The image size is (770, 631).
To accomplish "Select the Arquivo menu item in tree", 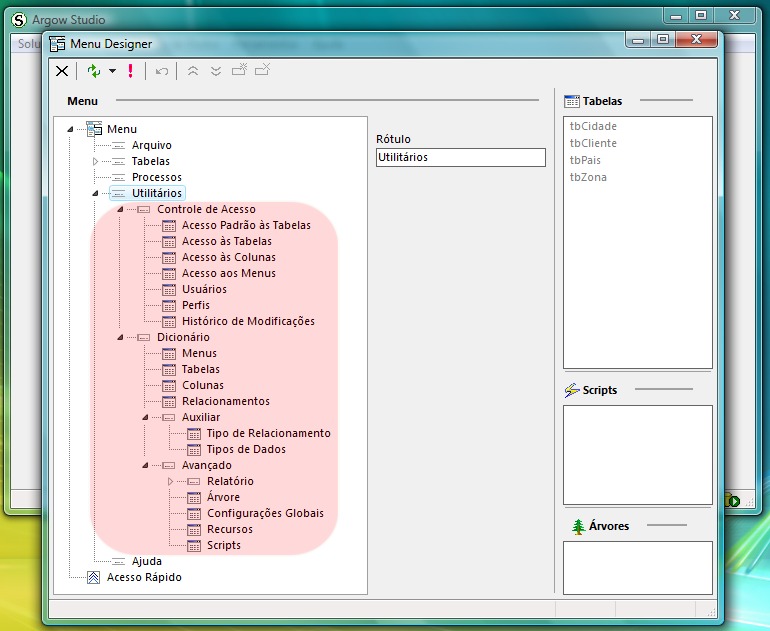I will [x=152, y=145].
